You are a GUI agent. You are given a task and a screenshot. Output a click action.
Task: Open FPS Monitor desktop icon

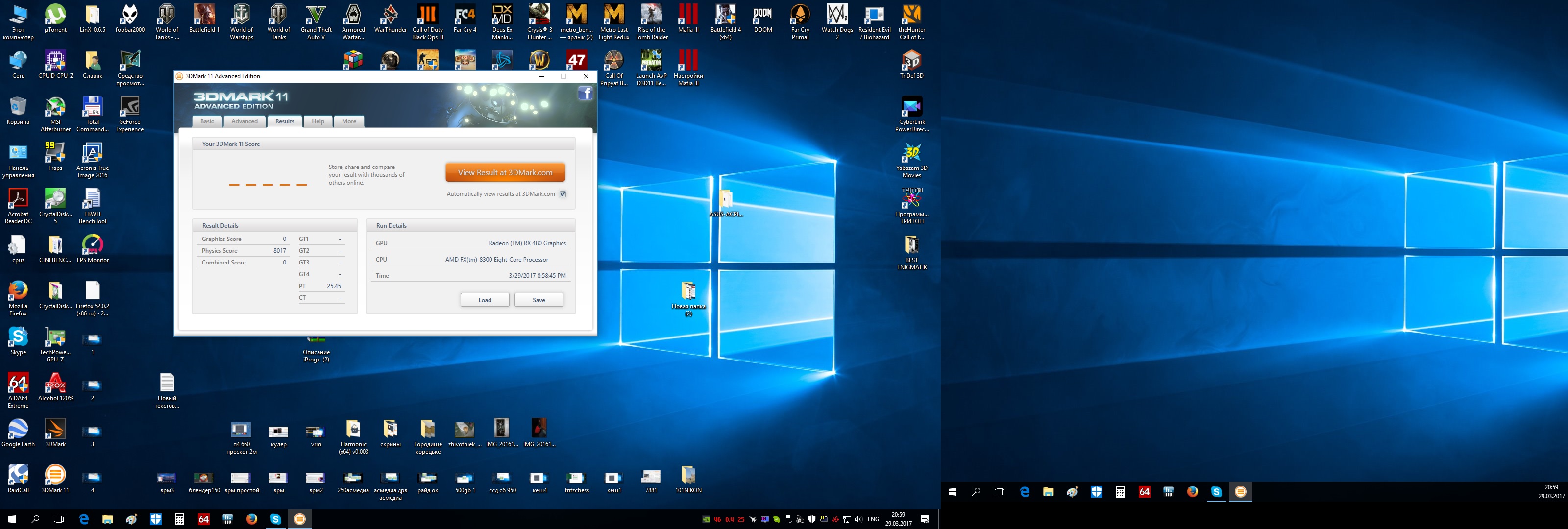[x=93, y=246]
